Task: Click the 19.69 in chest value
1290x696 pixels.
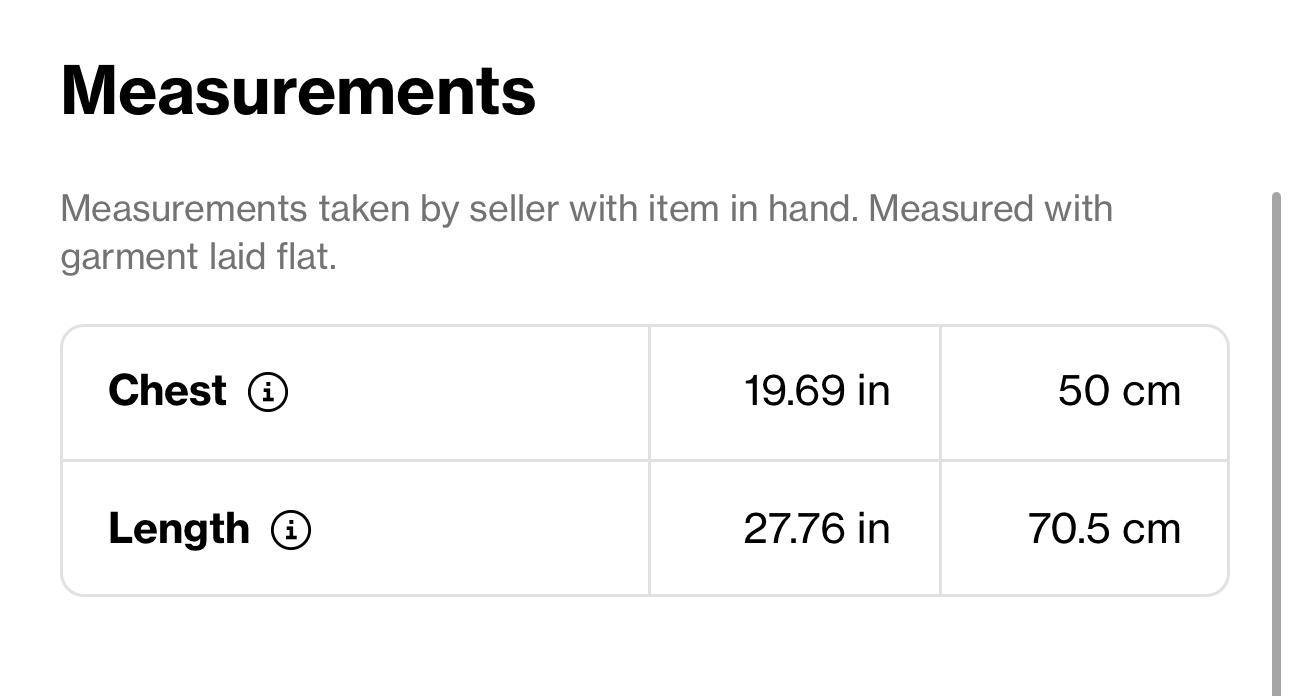Action: [x=816, y=390]
